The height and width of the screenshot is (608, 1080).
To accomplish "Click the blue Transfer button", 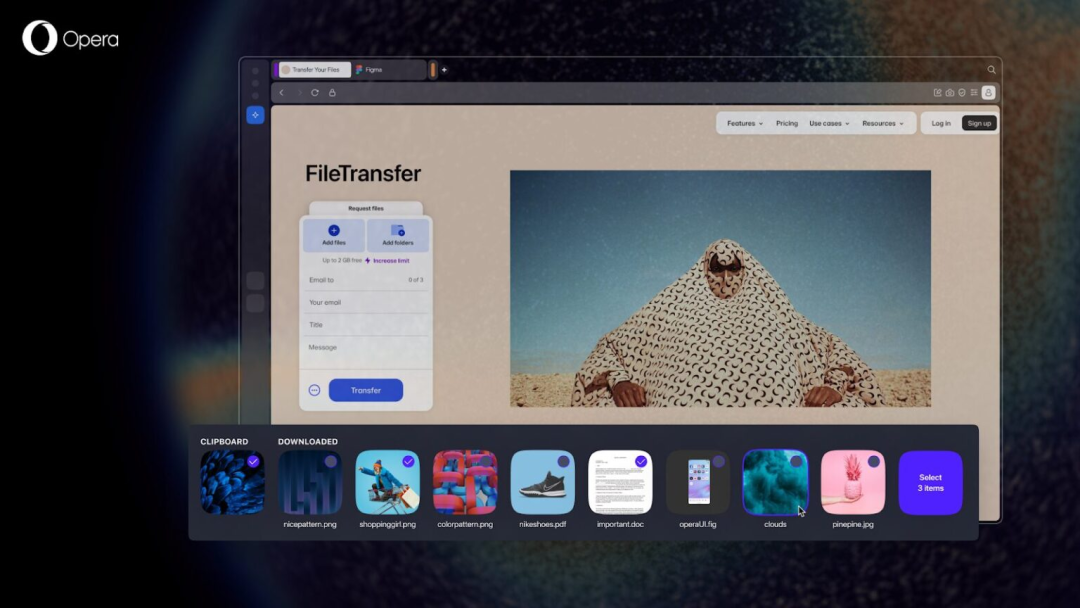I will [x=366, y=390].
